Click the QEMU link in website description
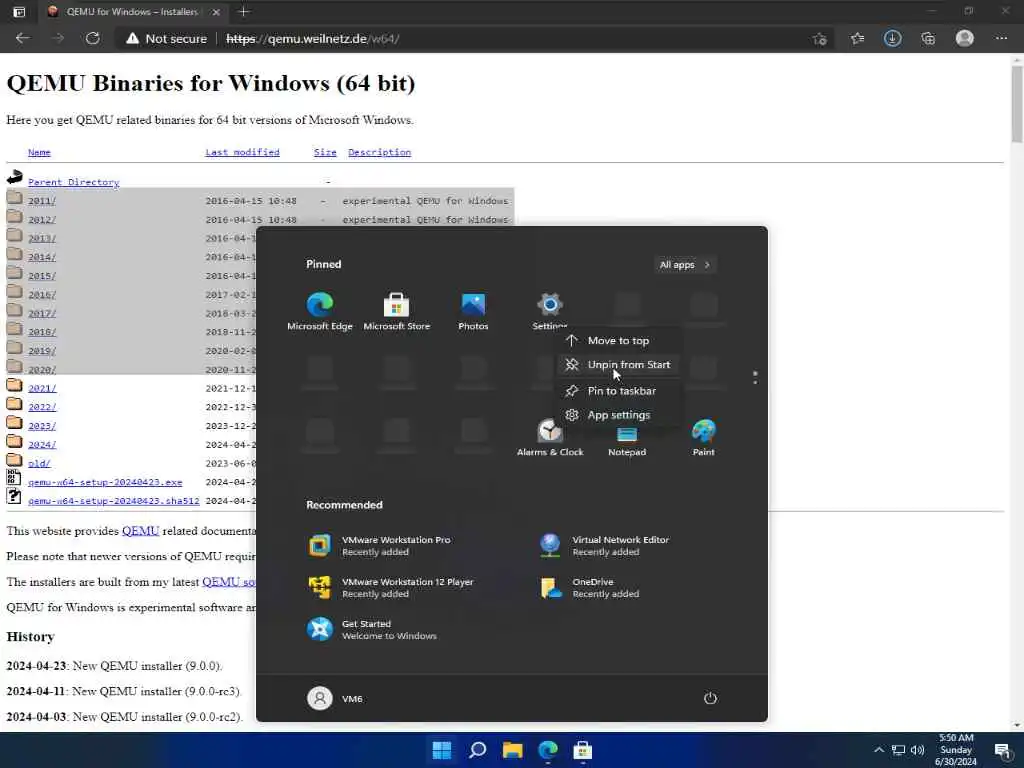Screen dimensions: 1024x768 [x=140, y=531]
